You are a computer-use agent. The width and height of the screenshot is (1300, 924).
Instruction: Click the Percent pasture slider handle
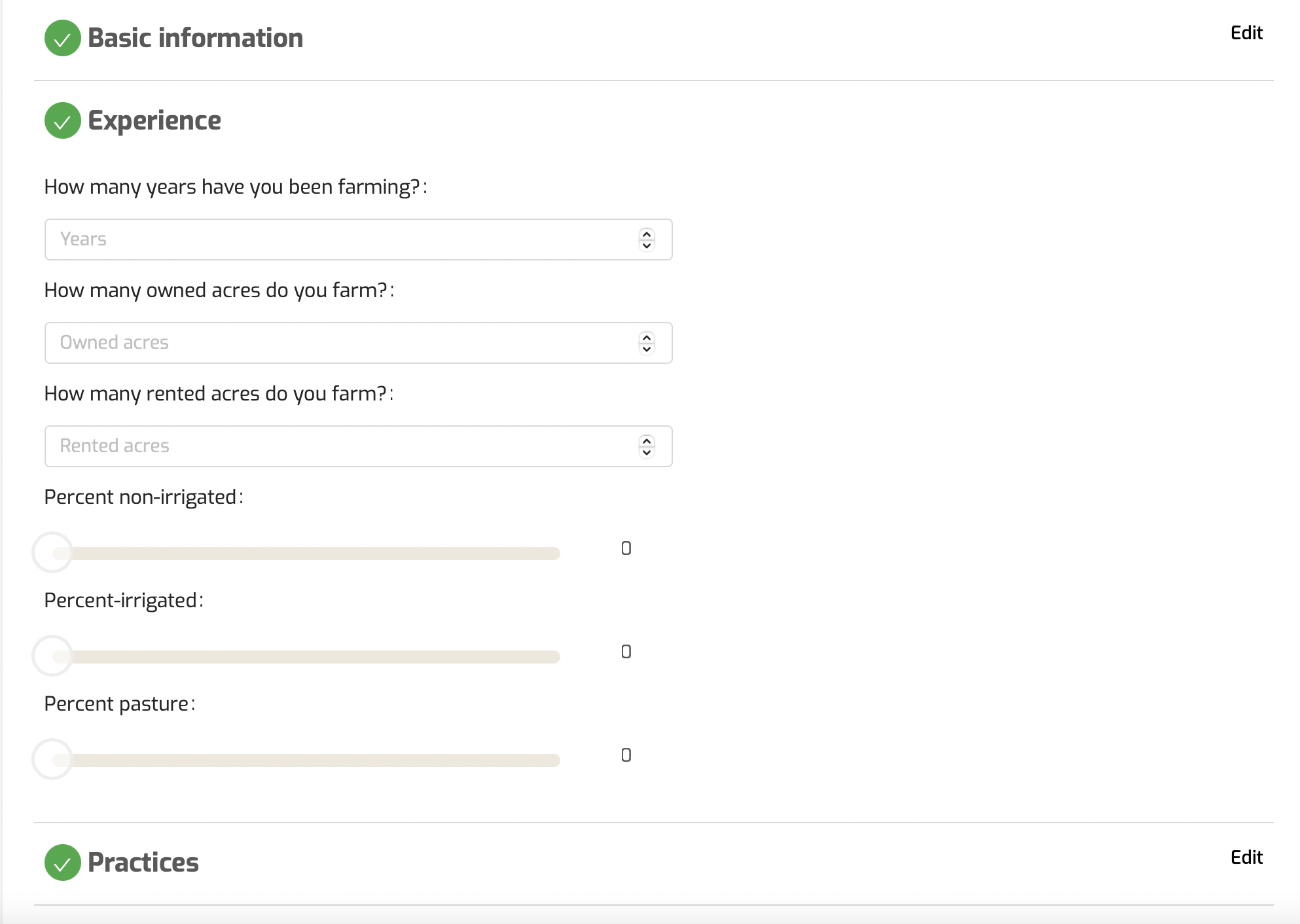(52, 760)
